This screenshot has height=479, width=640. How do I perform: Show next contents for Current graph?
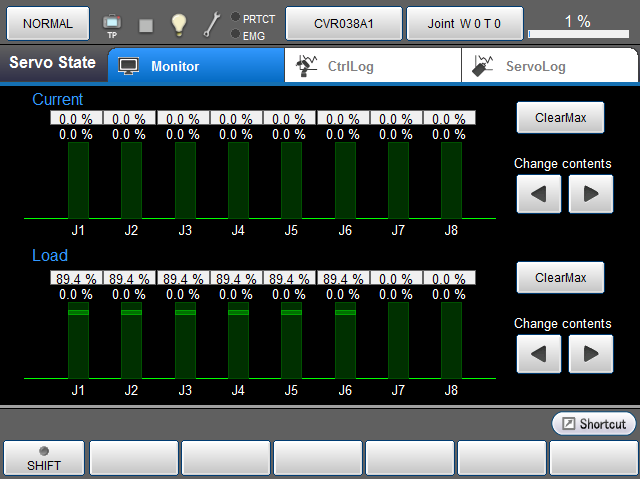point(590,194)
